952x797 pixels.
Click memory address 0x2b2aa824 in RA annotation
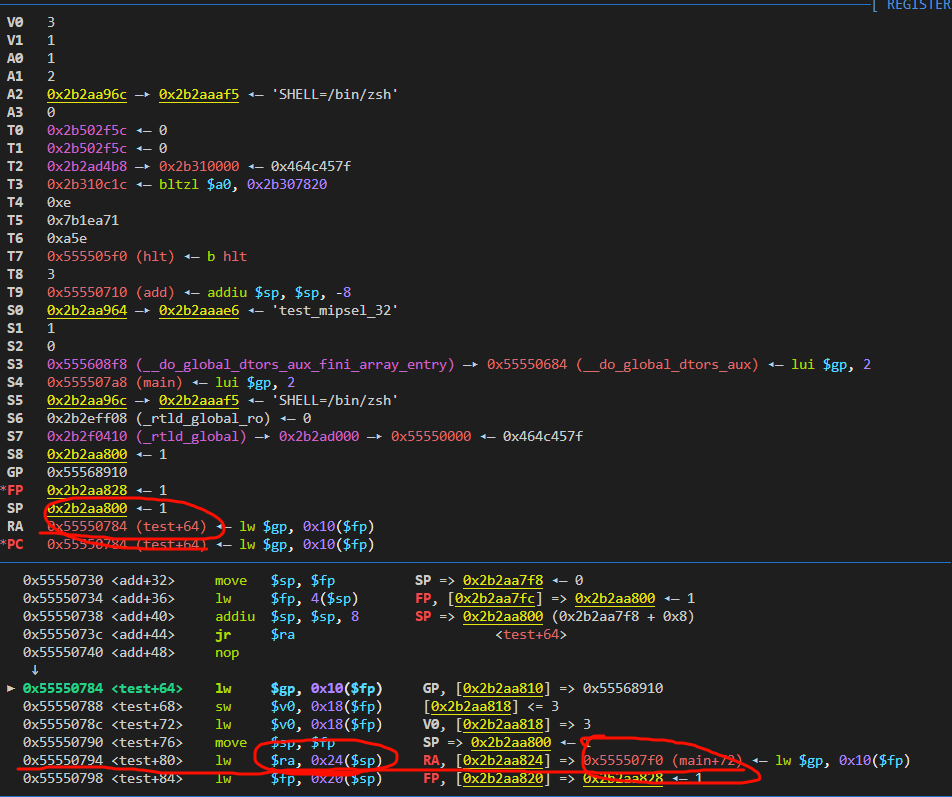[x=503, y=760]
